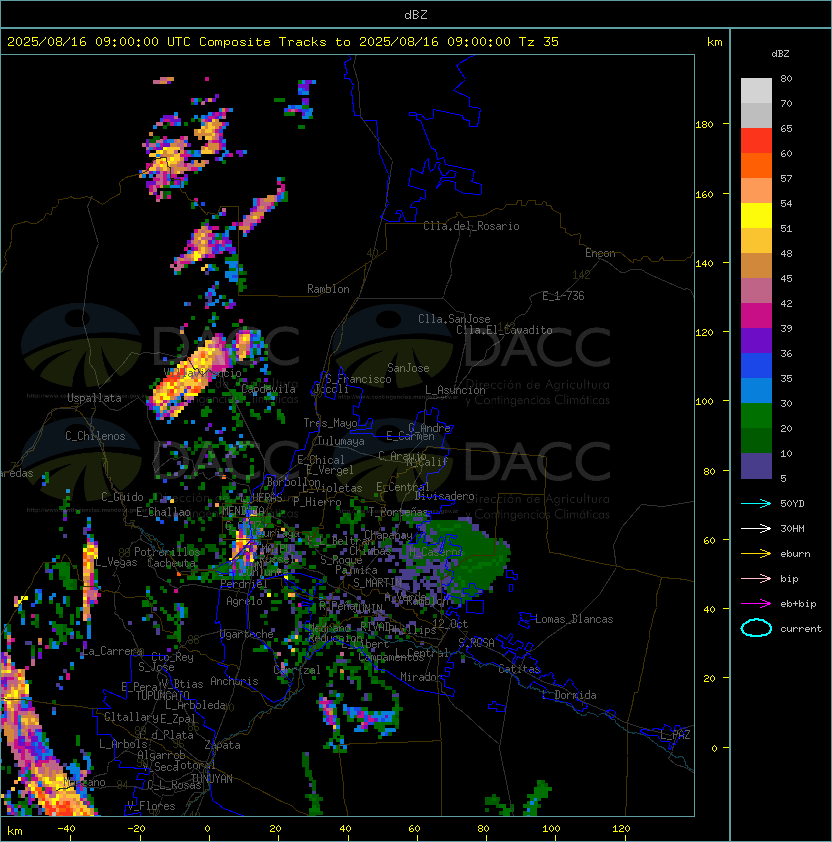Screen dimensions: 832x842
Task: Click the 'Zapata' map label
Action: [222, 745]
